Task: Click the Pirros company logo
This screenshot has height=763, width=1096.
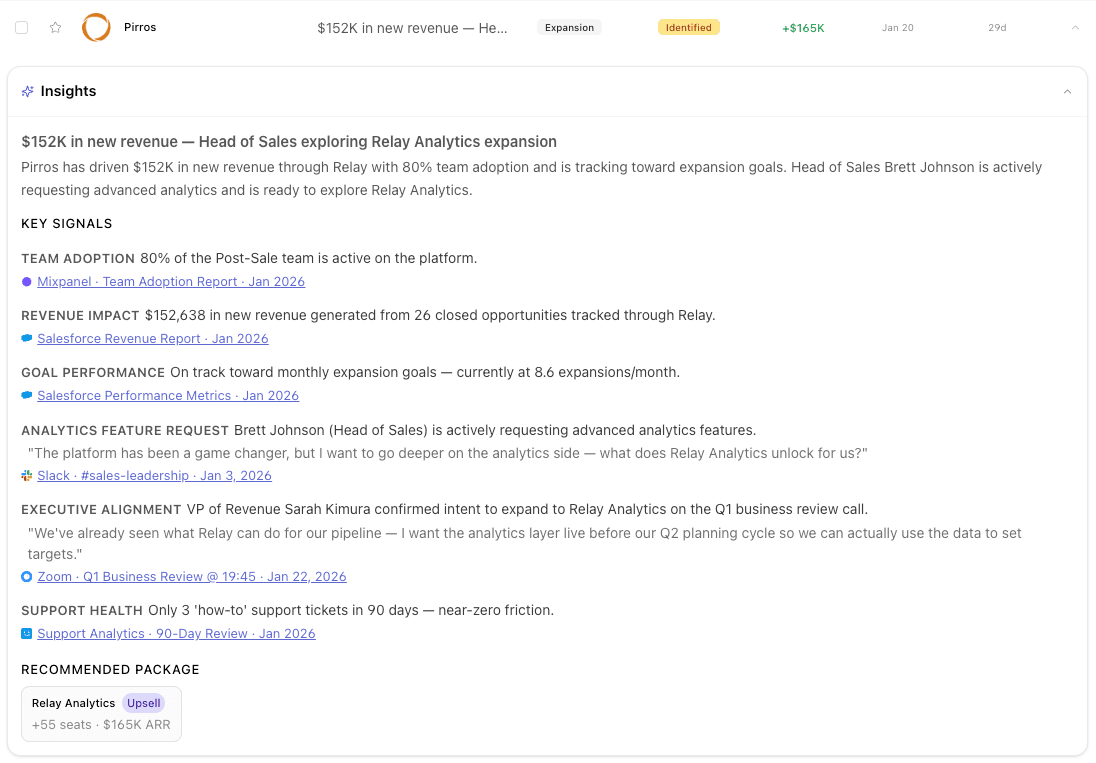Action: click(96, 27)
